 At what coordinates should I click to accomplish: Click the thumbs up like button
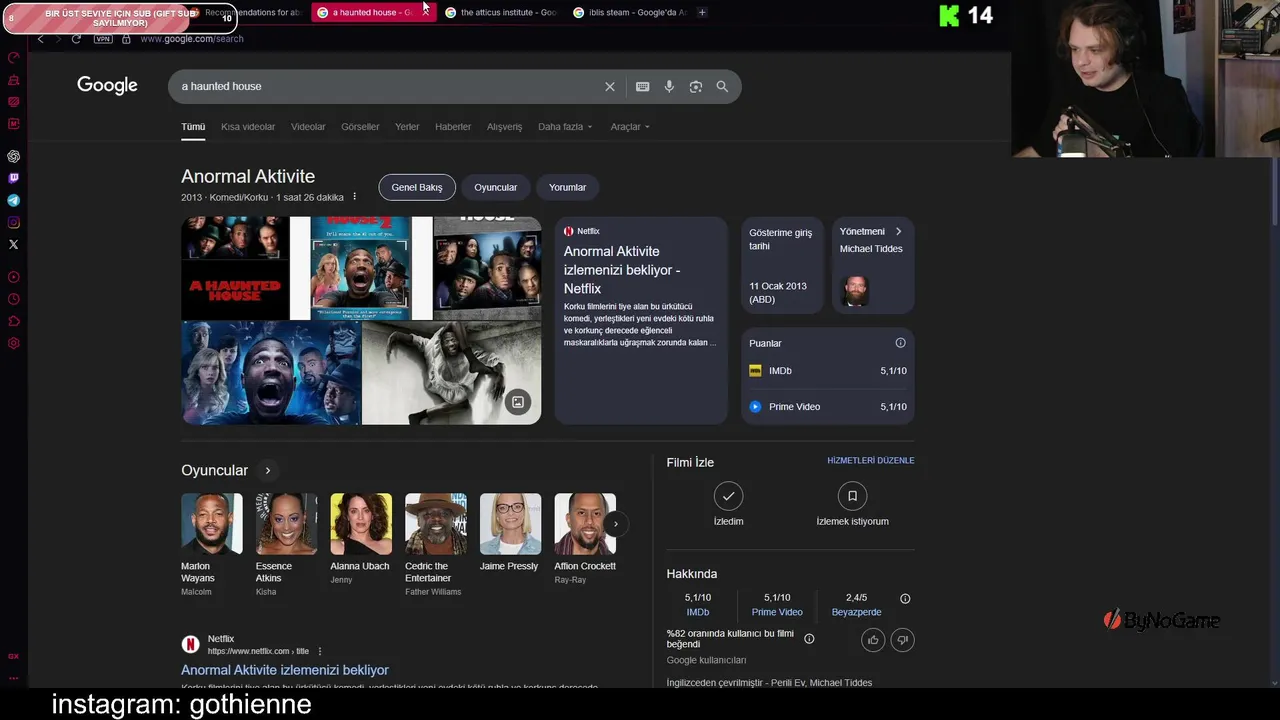pyautogui.click(x=873, y=640)
